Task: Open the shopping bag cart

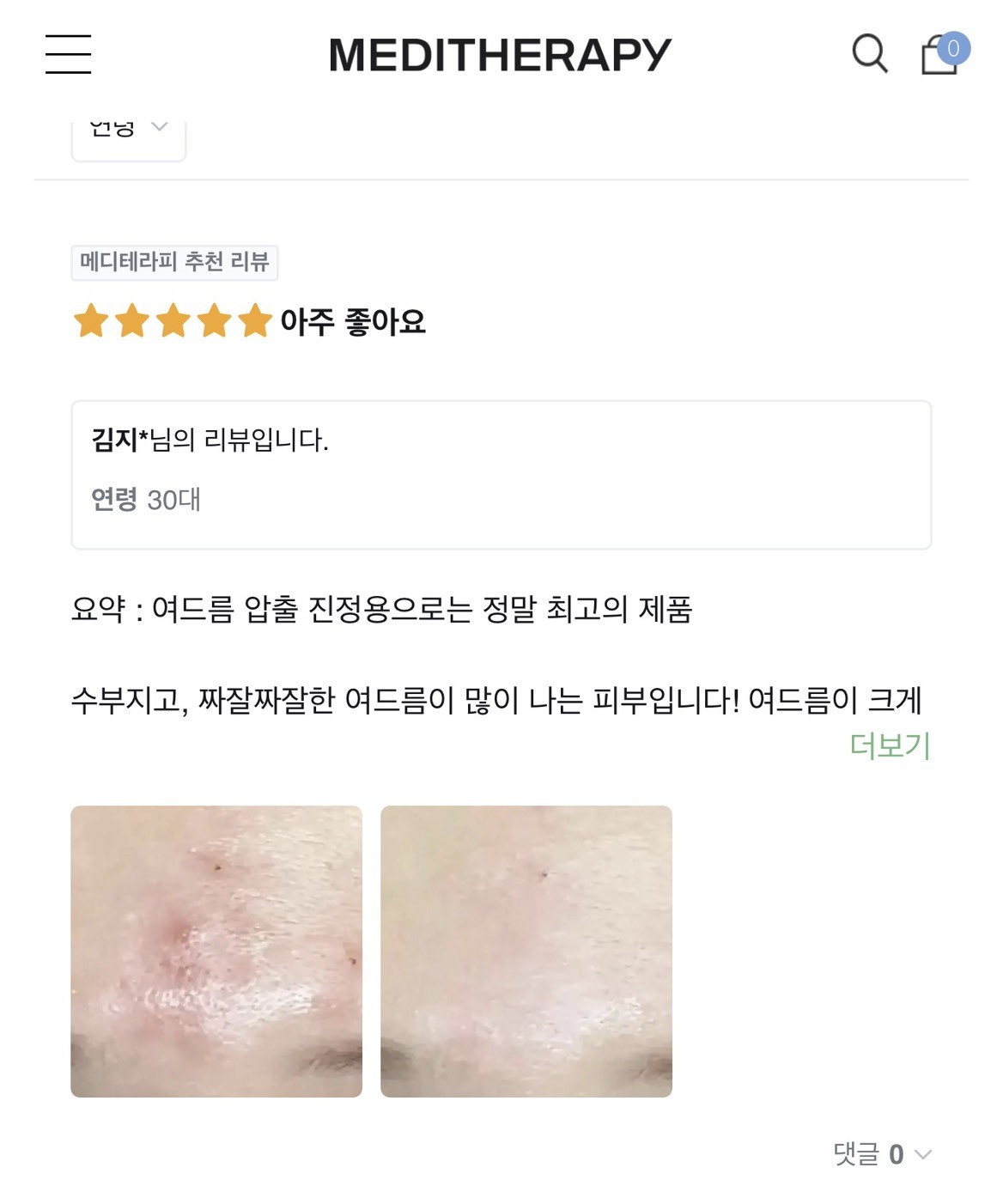Action: [939, 57]
